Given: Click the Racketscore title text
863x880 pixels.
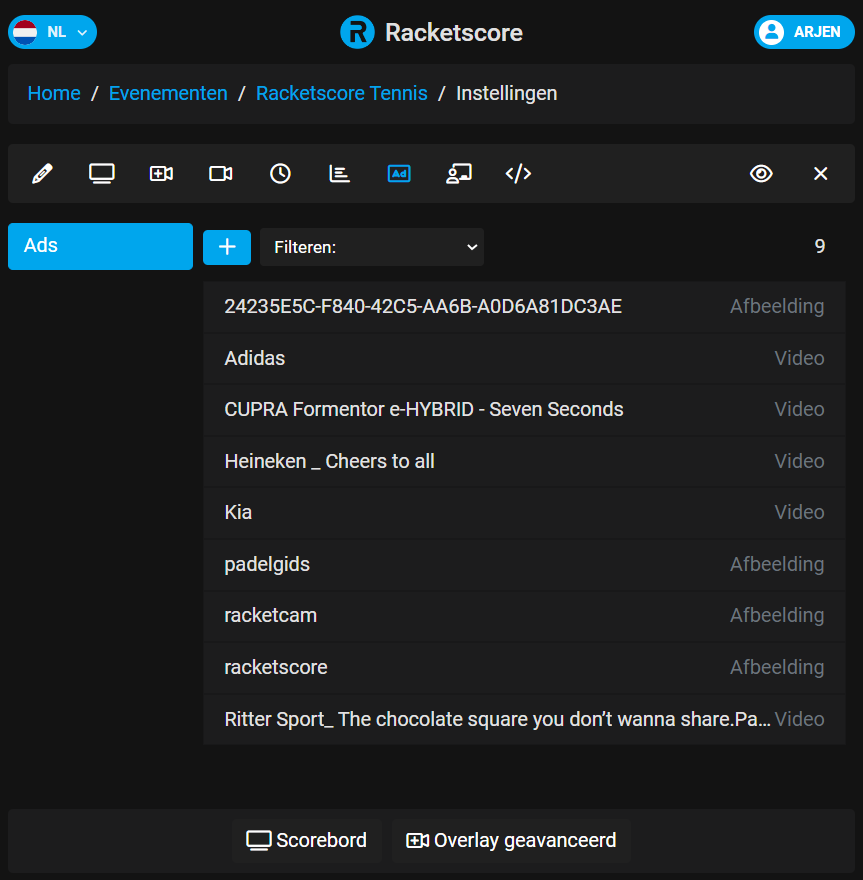Looking at the screenshot, I should [x=453, y=33].
